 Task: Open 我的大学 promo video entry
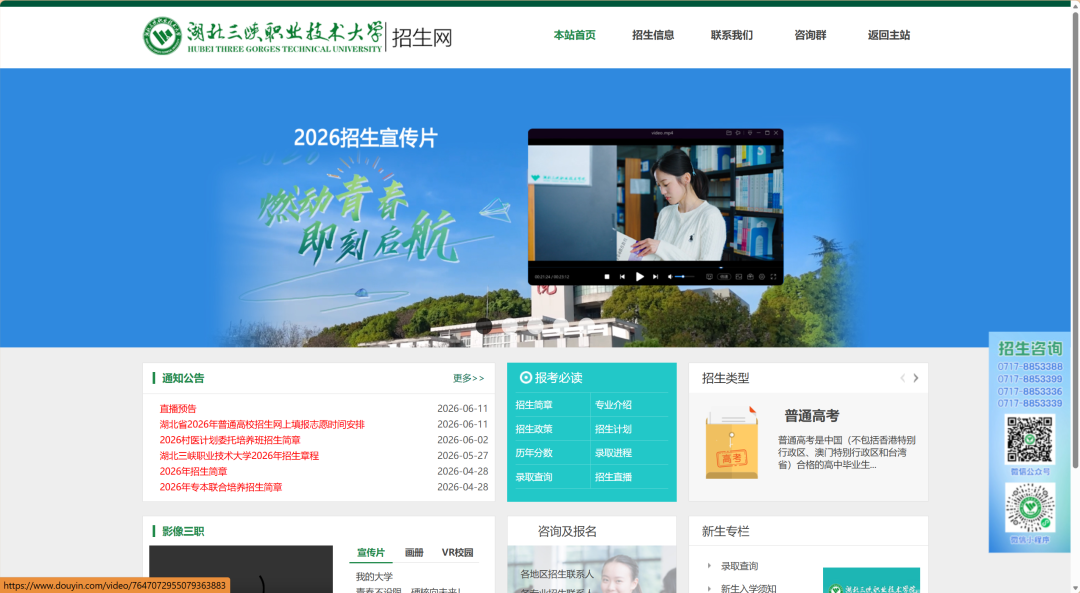click(374, 576)
